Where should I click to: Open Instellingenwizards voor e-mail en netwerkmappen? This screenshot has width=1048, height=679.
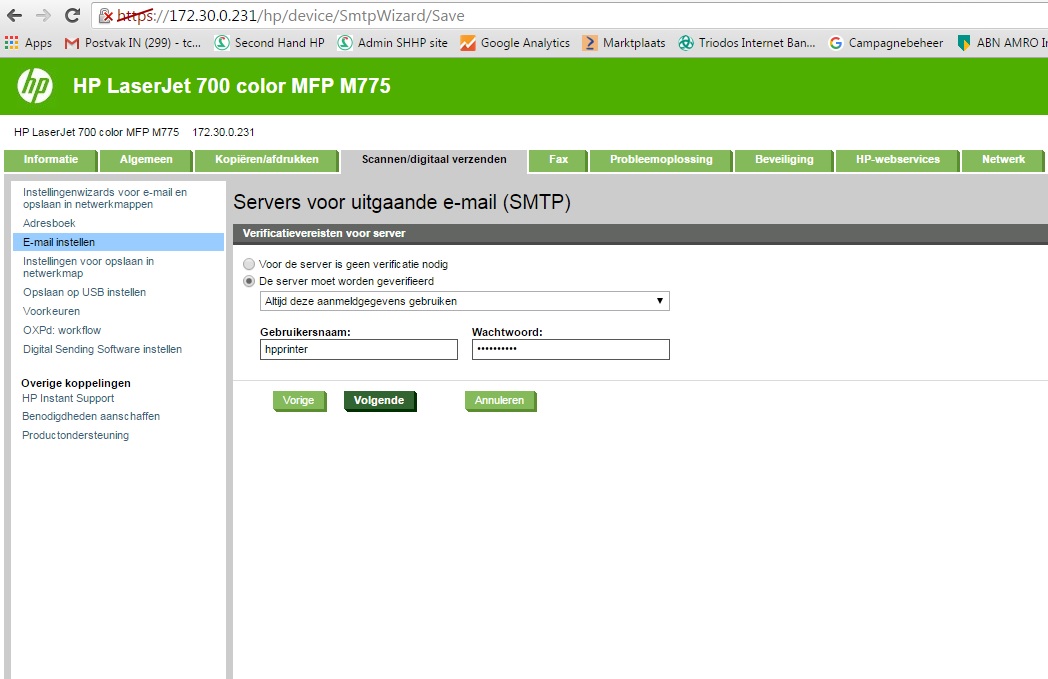click(105, 198)
